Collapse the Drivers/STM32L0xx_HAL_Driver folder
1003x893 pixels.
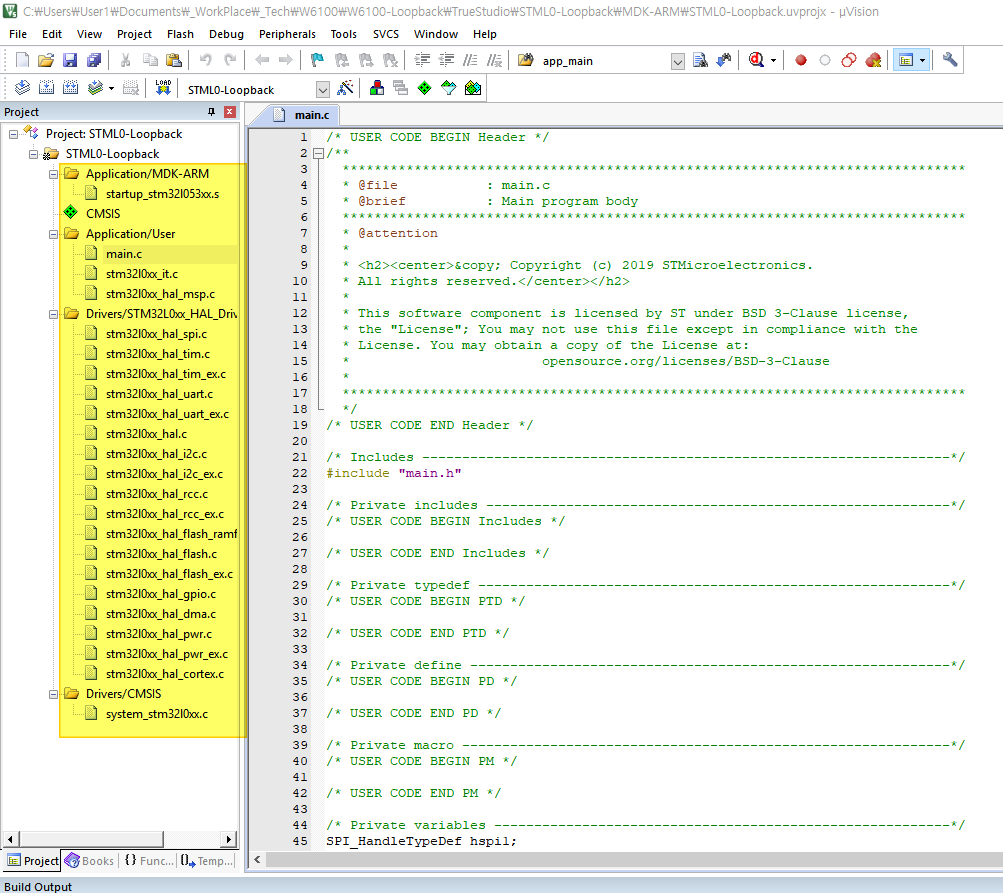pos(54,314)
